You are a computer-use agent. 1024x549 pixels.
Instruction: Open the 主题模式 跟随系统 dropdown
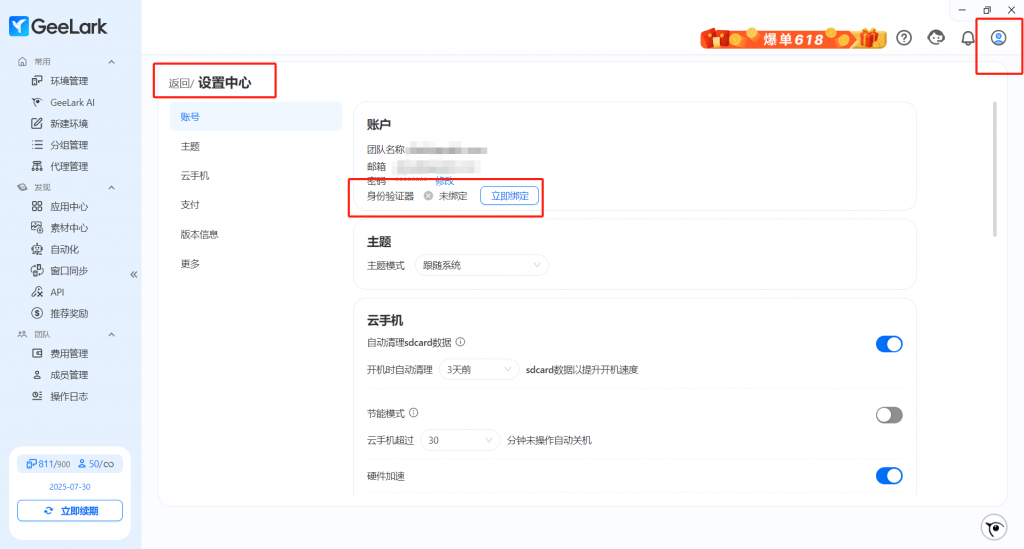pyautogui.click(x=481, y=265)
